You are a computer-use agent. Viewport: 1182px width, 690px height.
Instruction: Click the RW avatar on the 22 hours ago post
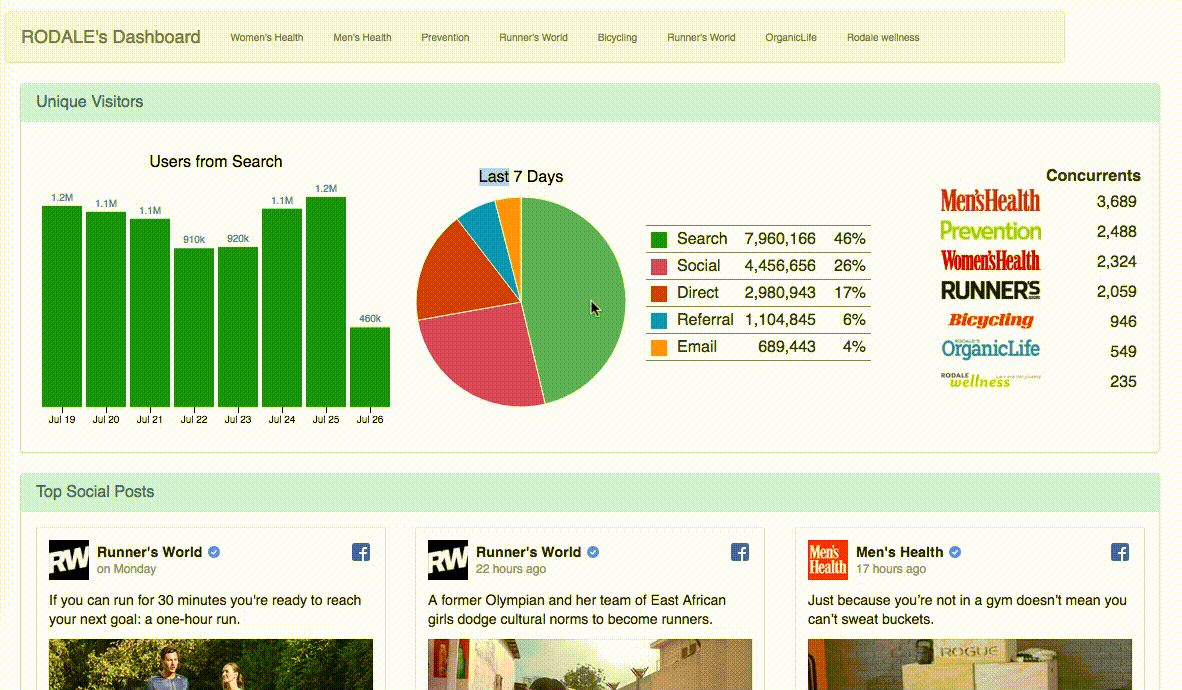[x=448, y=560]
